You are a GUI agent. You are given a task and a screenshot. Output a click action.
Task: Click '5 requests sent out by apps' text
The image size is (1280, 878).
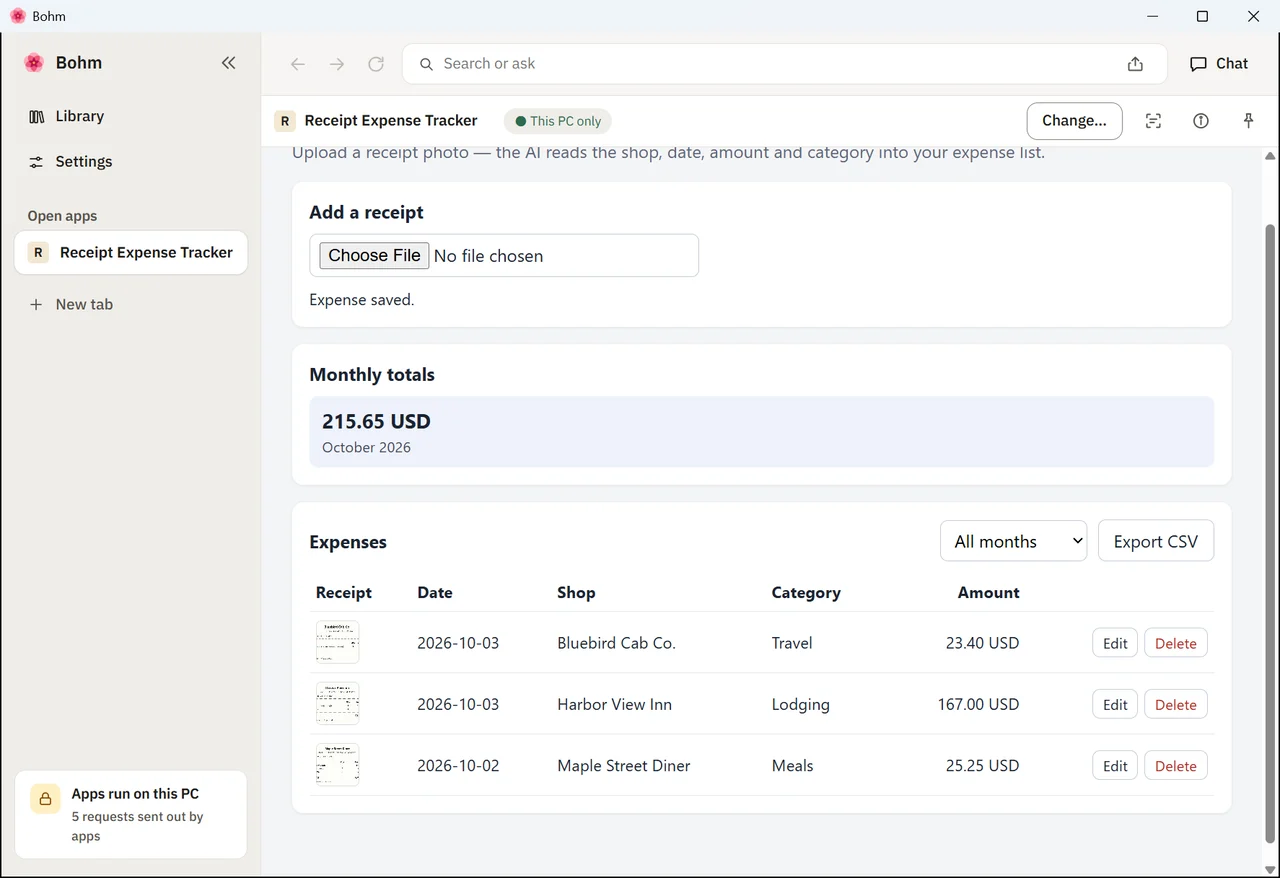(137, 826)
